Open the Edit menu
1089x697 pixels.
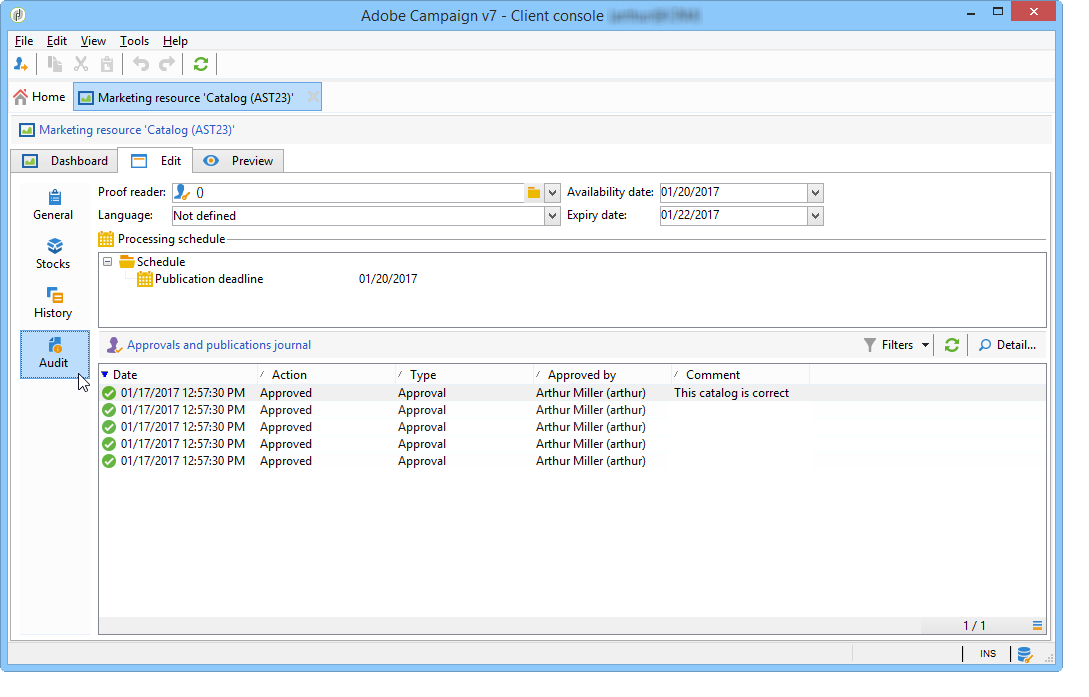pos(57,41)
